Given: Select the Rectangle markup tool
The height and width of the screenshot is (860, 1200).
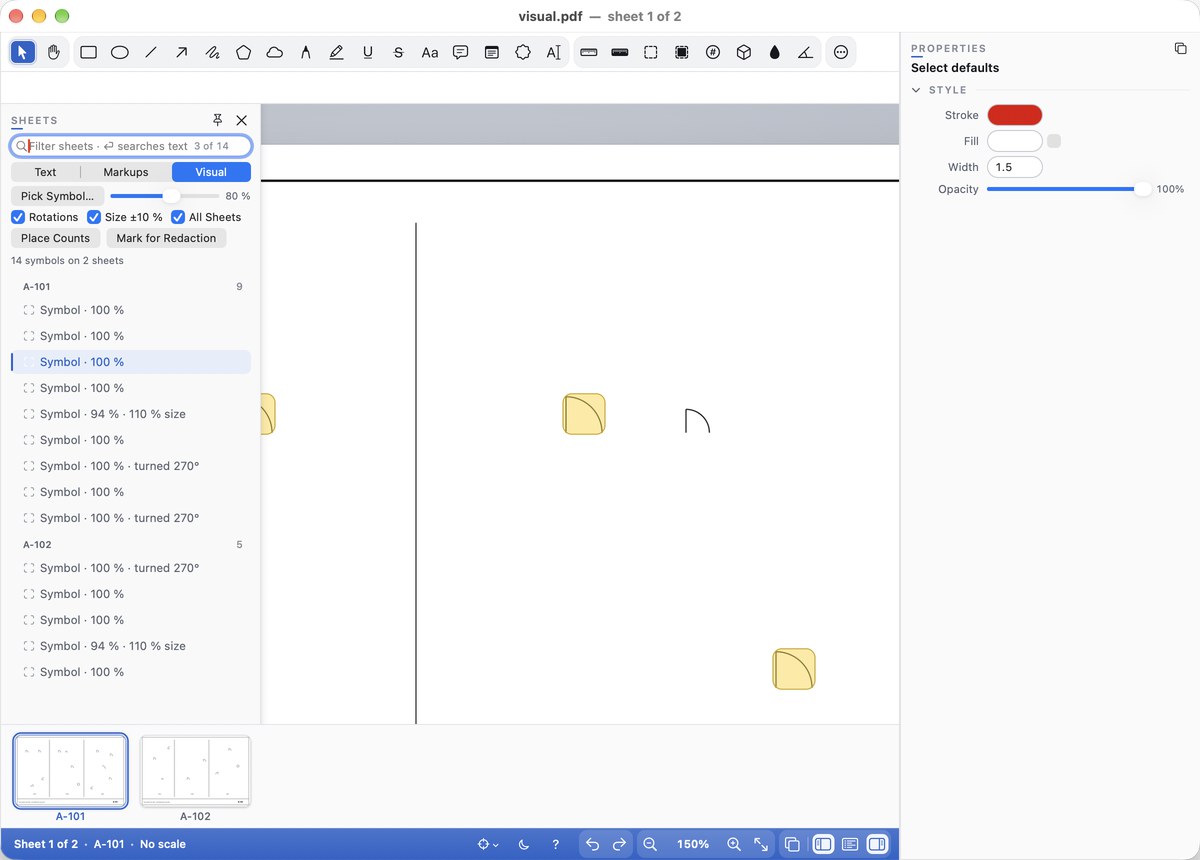Looking at the screenshot, I should 88,53.
